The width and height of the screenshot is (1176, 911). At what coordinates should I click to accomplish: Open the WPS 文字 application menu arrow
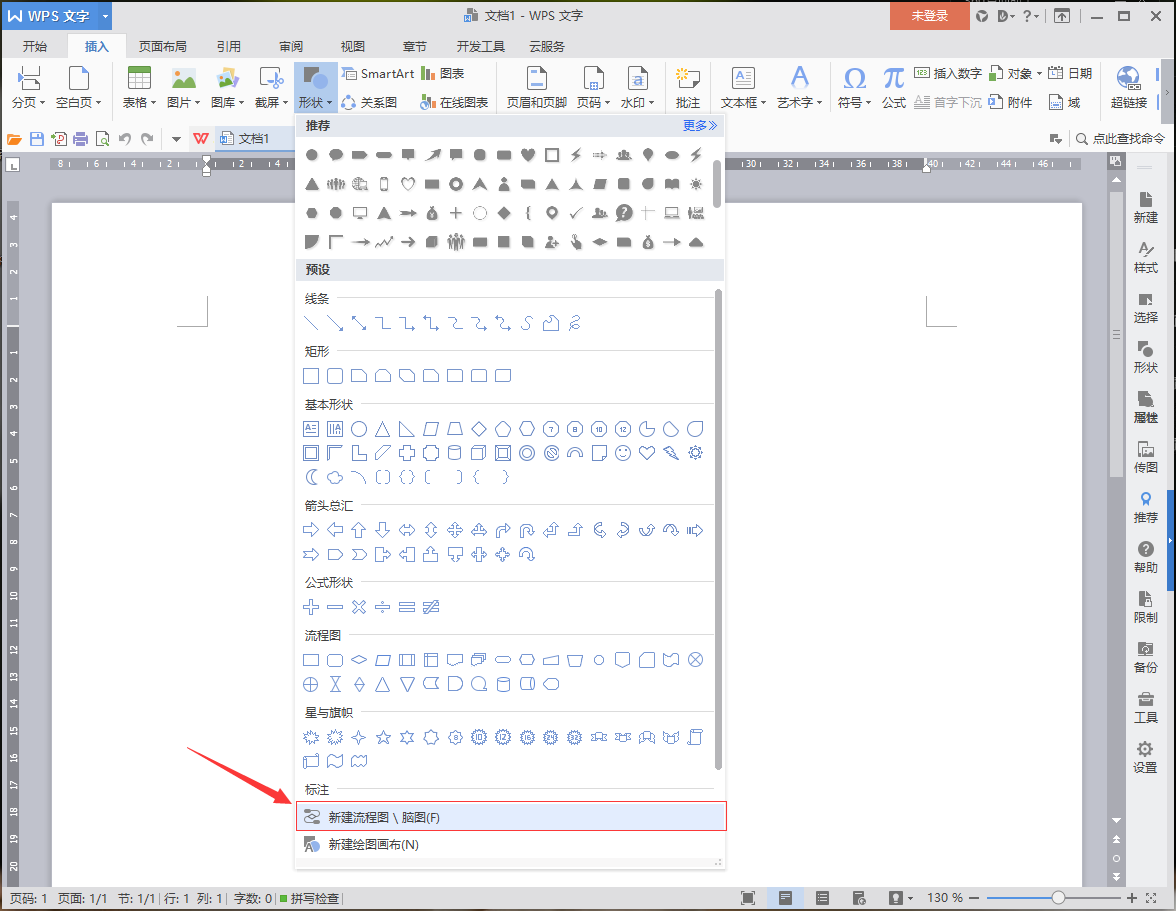tap(105, 16)
